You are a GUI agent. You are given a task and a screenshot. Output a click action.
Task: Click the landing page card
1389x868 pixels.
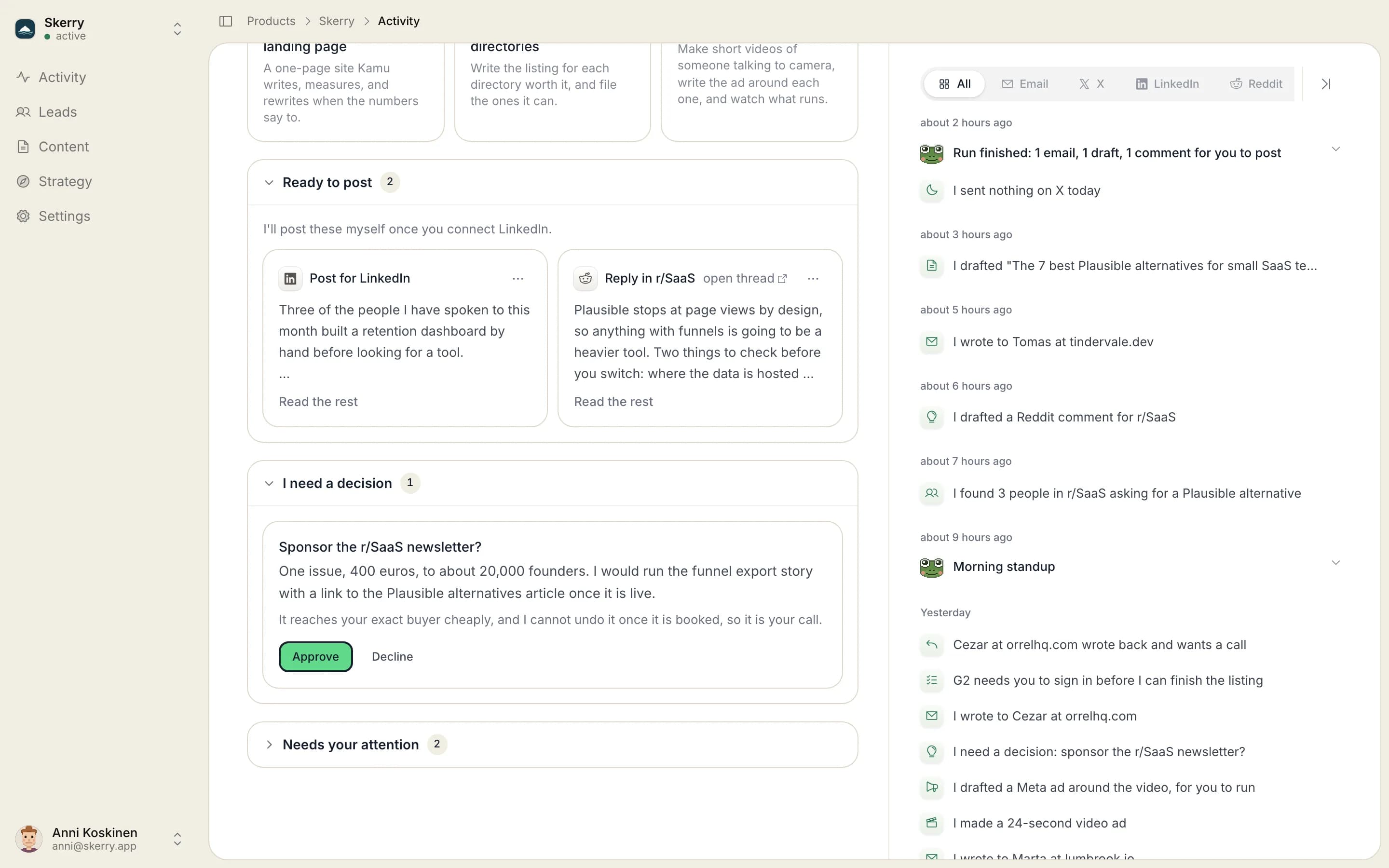click(345, 92)
